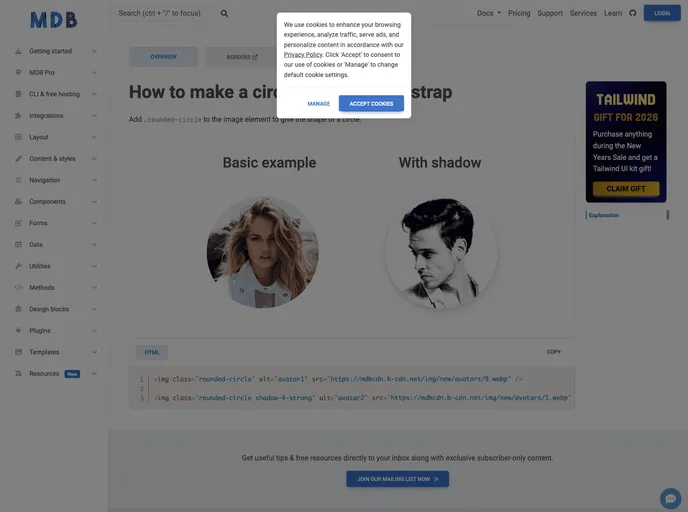Click the Navigation bars icon
This screenshot has width=688, height=512.
click(x=18, y=180)
